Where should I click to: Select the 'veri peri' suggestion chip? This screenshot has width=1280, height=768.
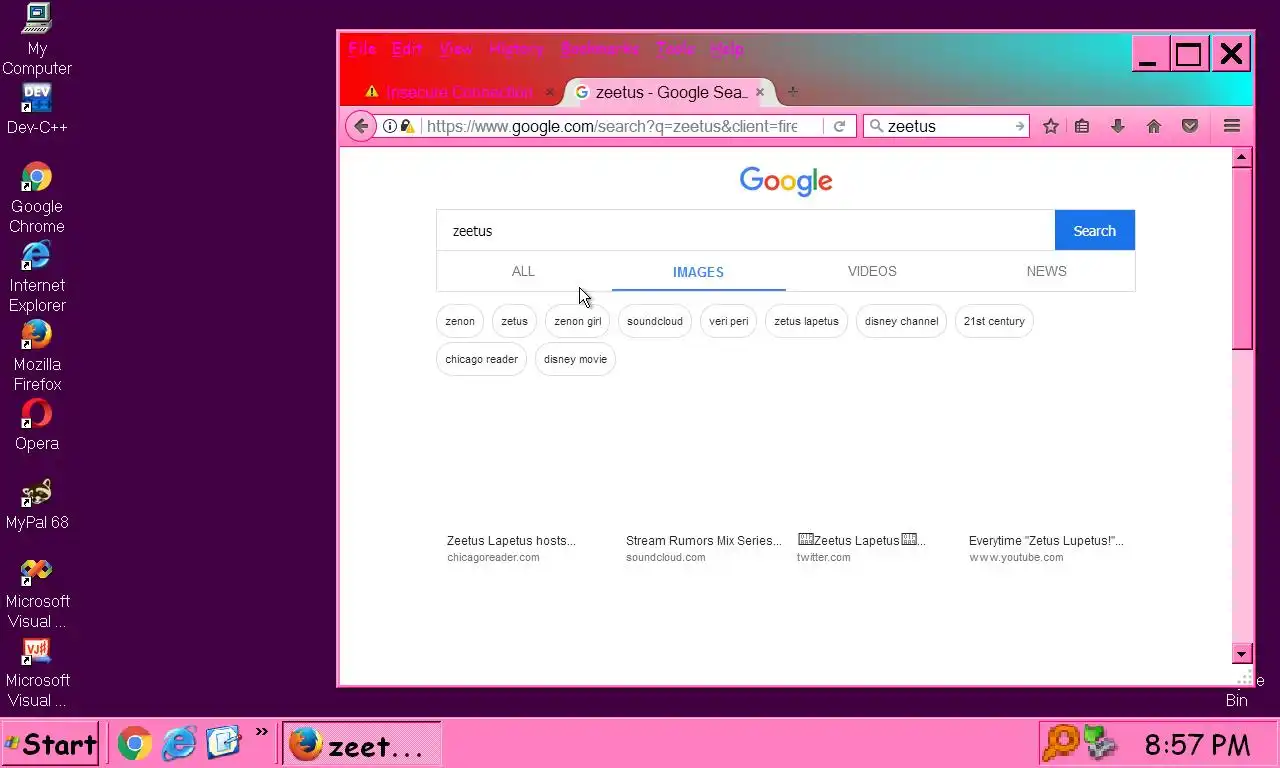728,321
